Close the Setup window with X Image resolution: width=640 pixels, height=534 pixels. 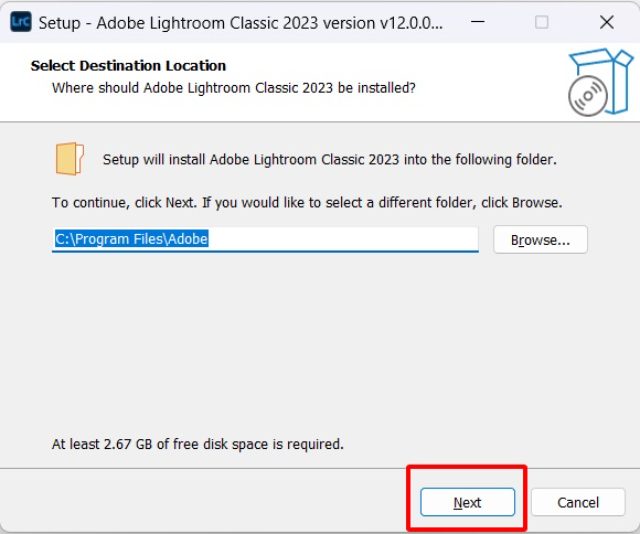pos(606,22)
